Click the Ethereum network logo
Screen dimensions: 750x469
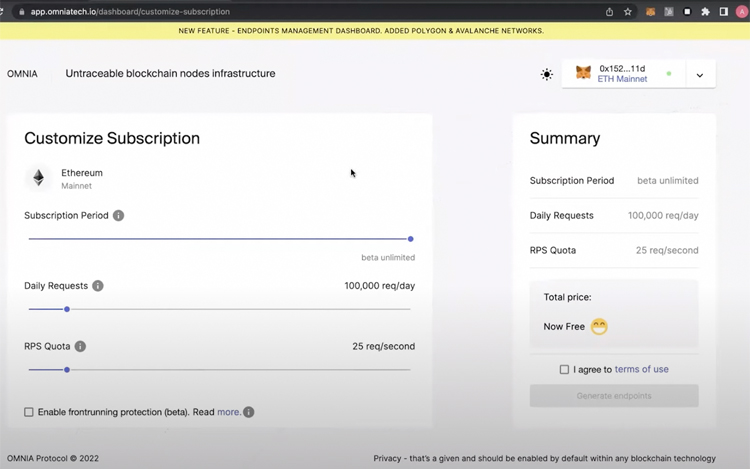click(38, 178)
